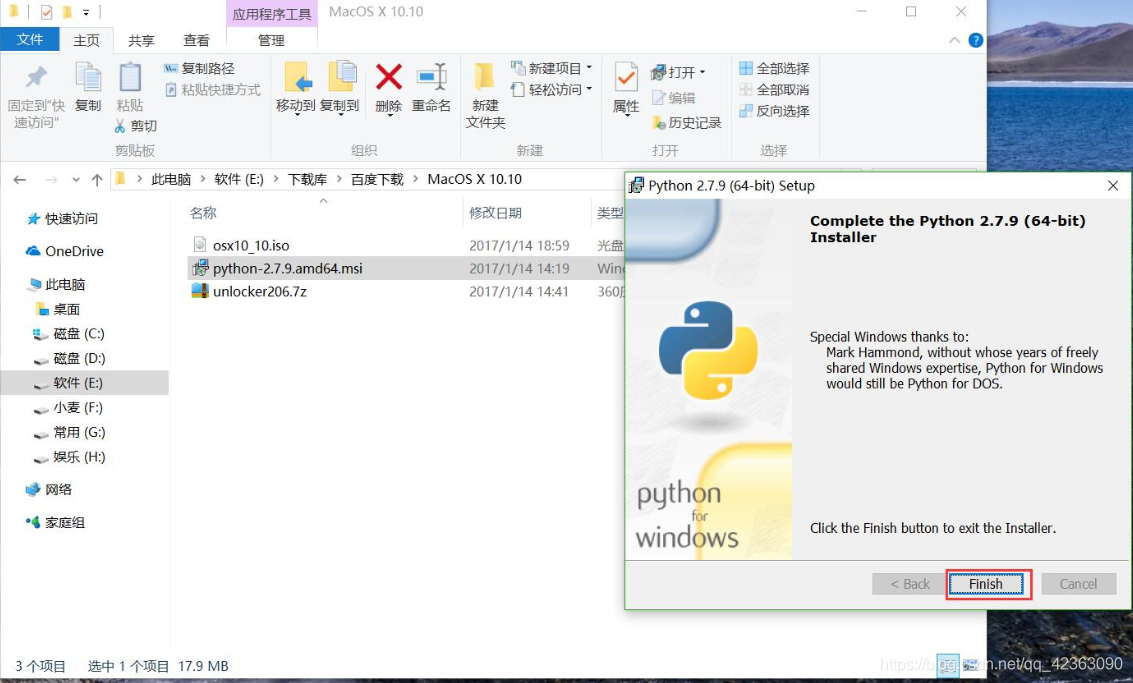
Task: Open 移动到 (Move to) menu
Action: (x=296, y=88)
